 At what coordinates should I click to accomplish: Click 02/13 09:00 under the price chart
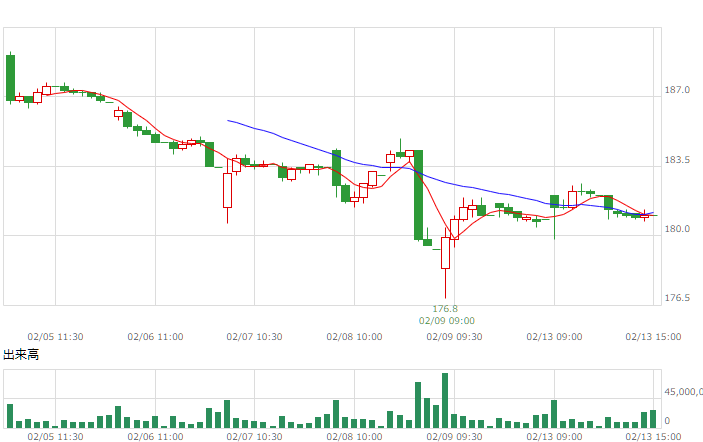(554, 337)
